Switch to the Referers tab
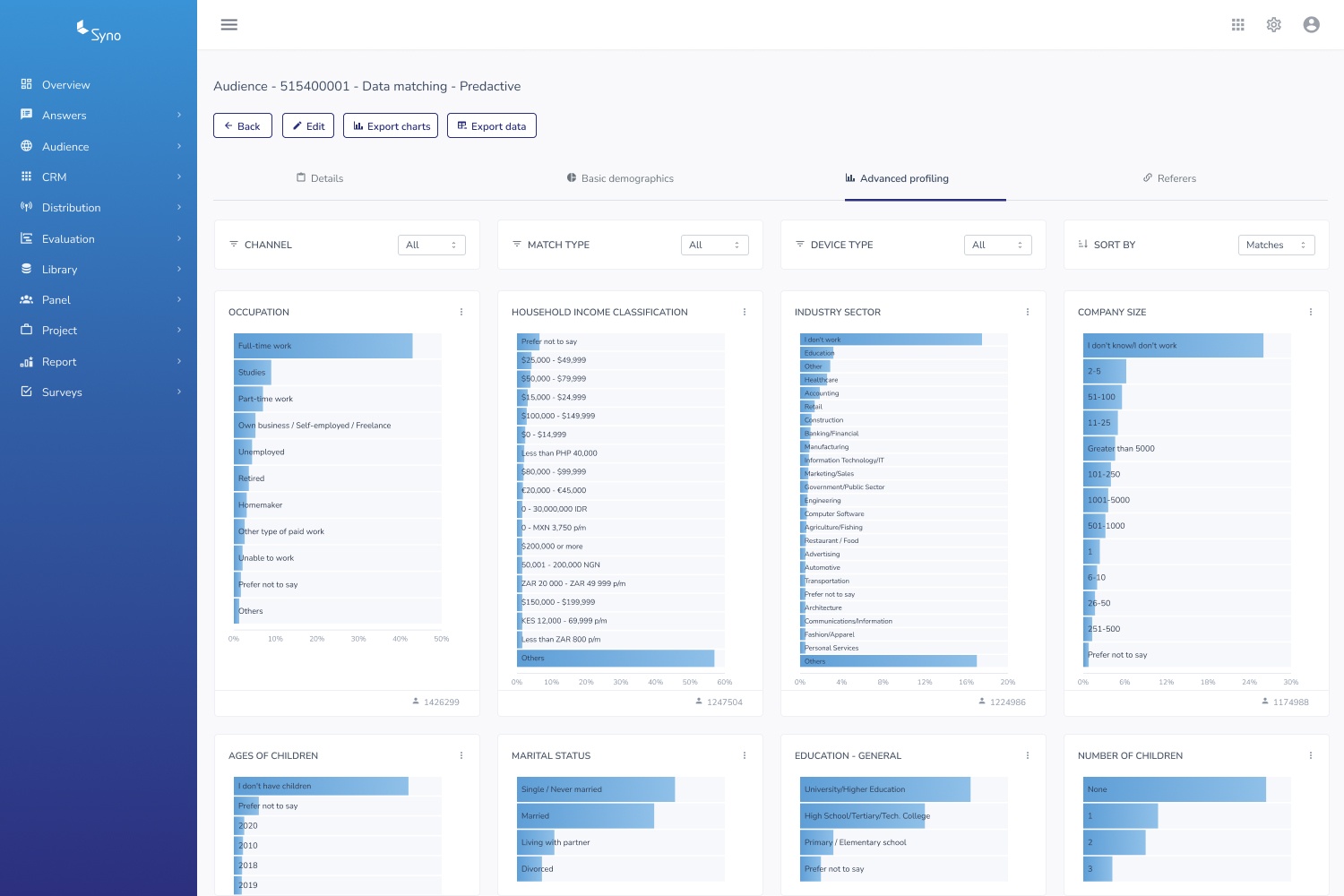Screen dimensions: 1344x896 (x=1169, y=178)
